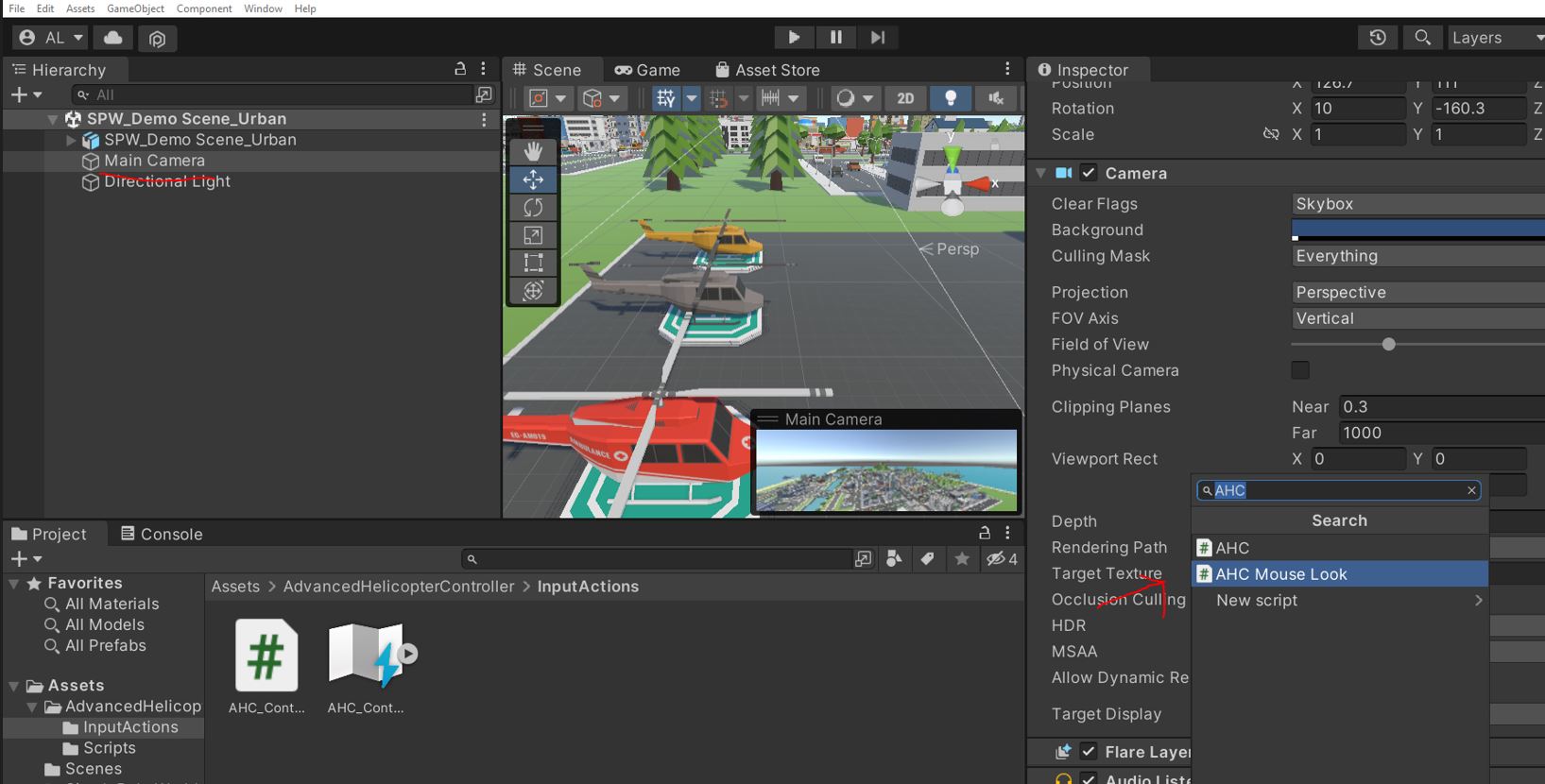Viewport: 1545px width, 784px height.
Task: Select the Scale tool
Action: click(x=533, y=235)
